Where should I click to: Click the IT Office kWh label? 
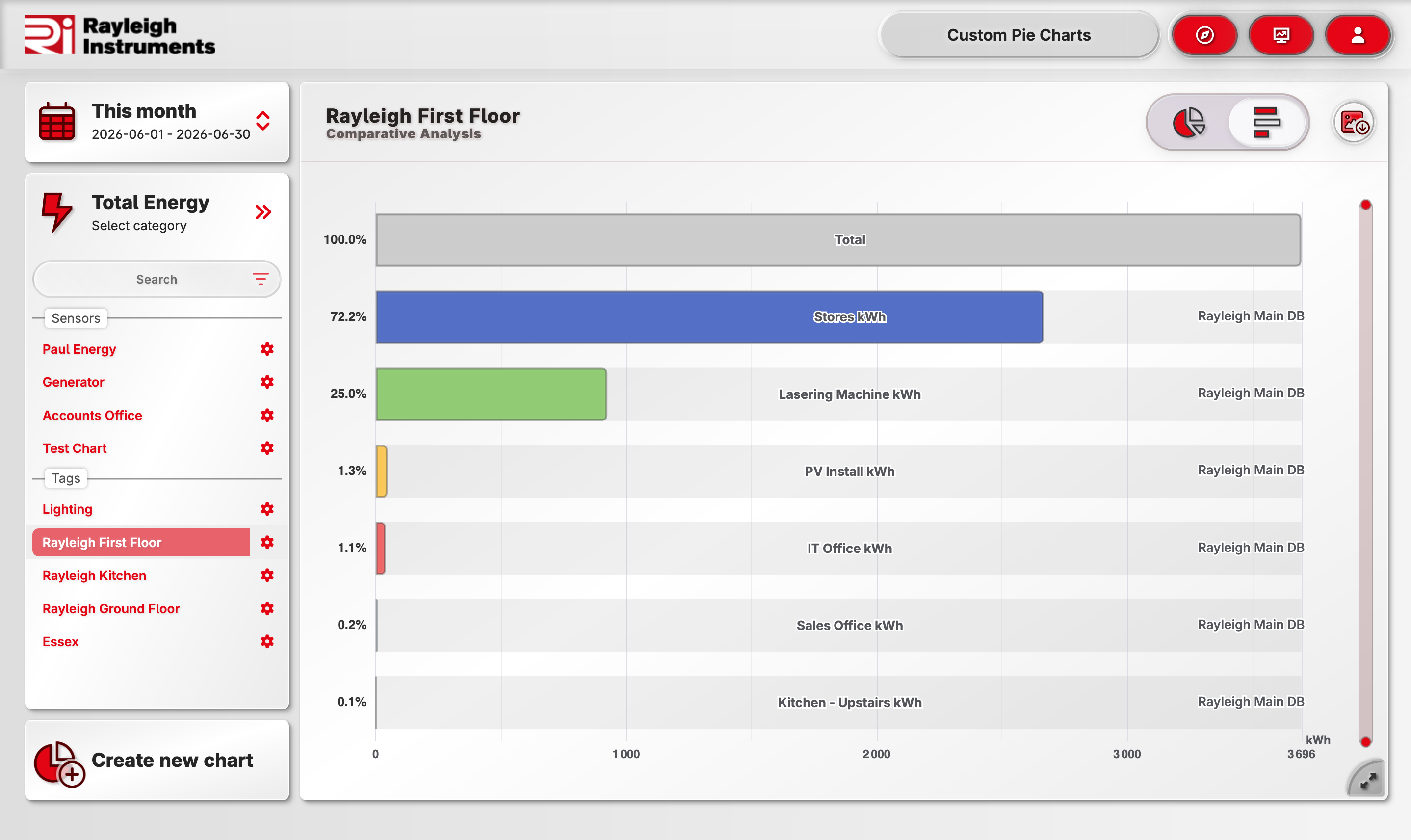[850, 549]
